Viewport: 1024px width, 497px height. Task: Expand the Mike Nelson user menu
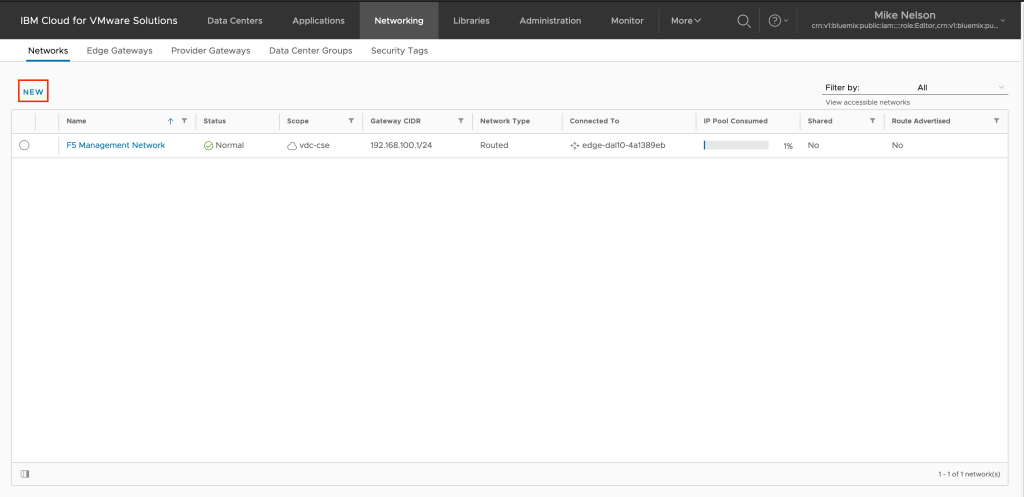pos(1003,21)
